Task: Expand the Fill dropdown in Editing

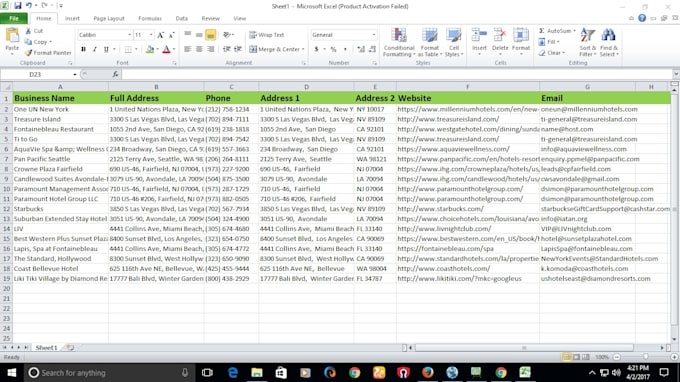Action: [558, 42]
